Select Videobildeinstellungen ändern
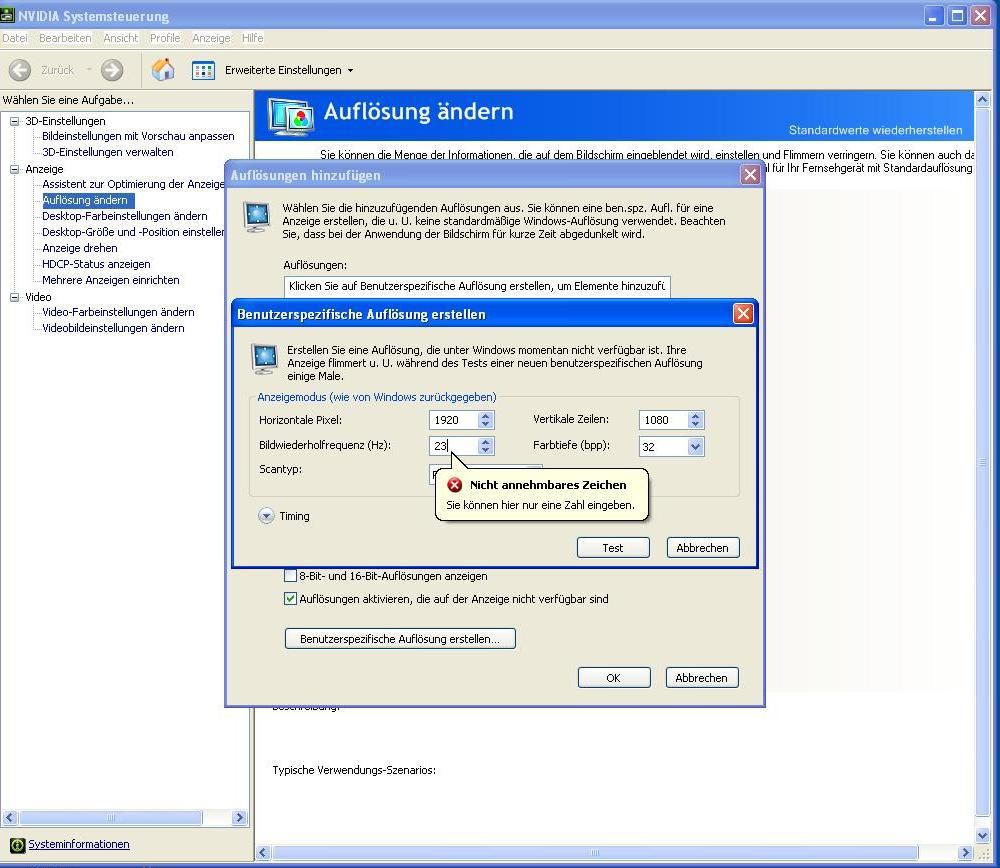Viewport: 1000px width, 868px height. point(114,328)
